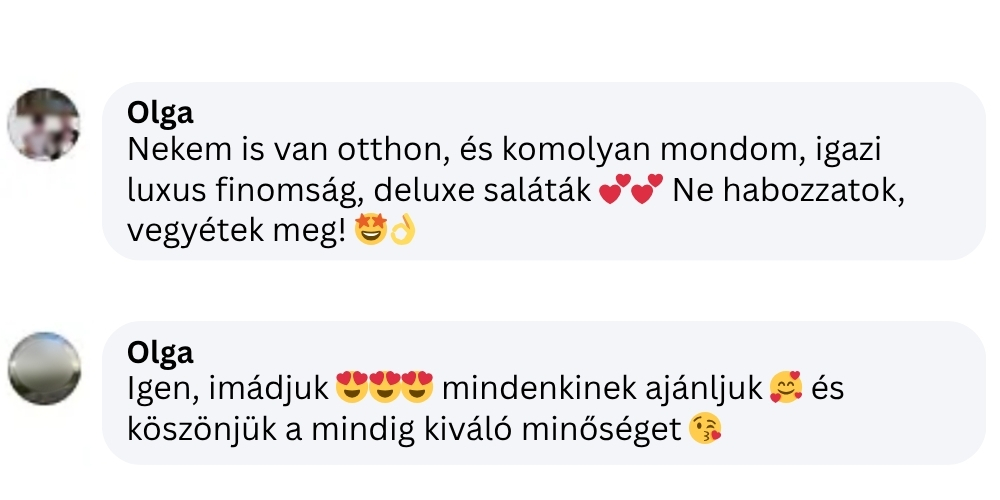Click the pink hearts emoji after "saláták"
This screenshot has width=1000, height=500.
point(631,191)
